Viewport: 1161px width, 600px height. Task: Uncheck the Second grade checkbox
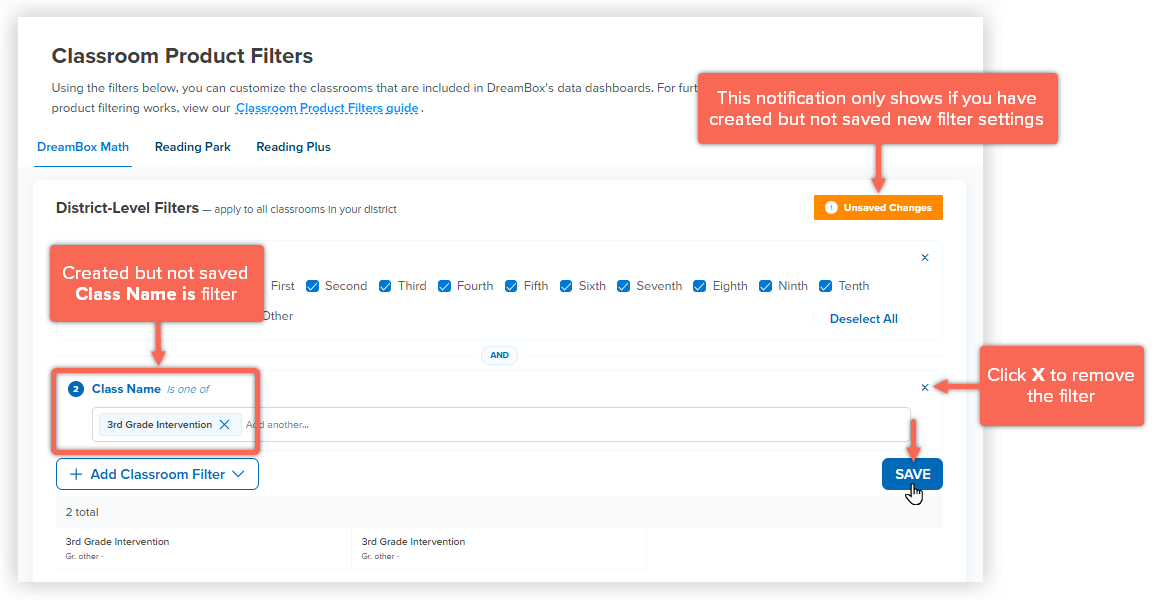[x=312, y=286]
